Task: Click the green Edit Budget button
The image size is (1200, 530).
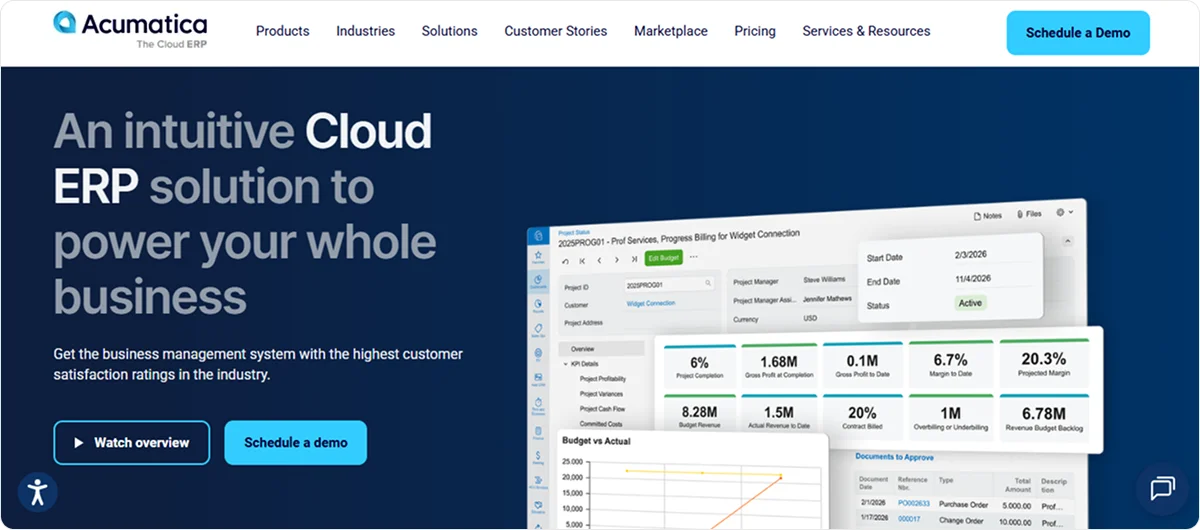Action: [664, 258]
